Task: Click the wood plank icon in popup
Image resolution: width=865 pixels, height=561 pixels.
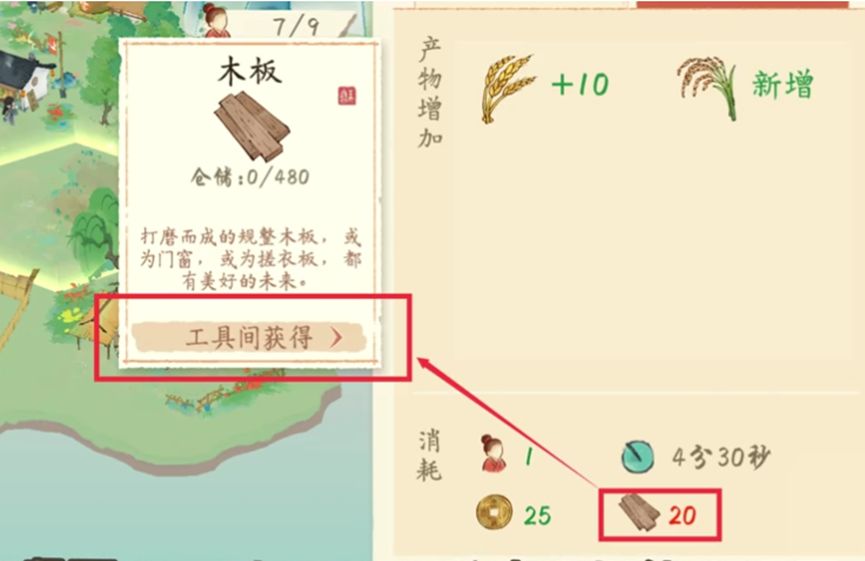Action: point(252,127)
